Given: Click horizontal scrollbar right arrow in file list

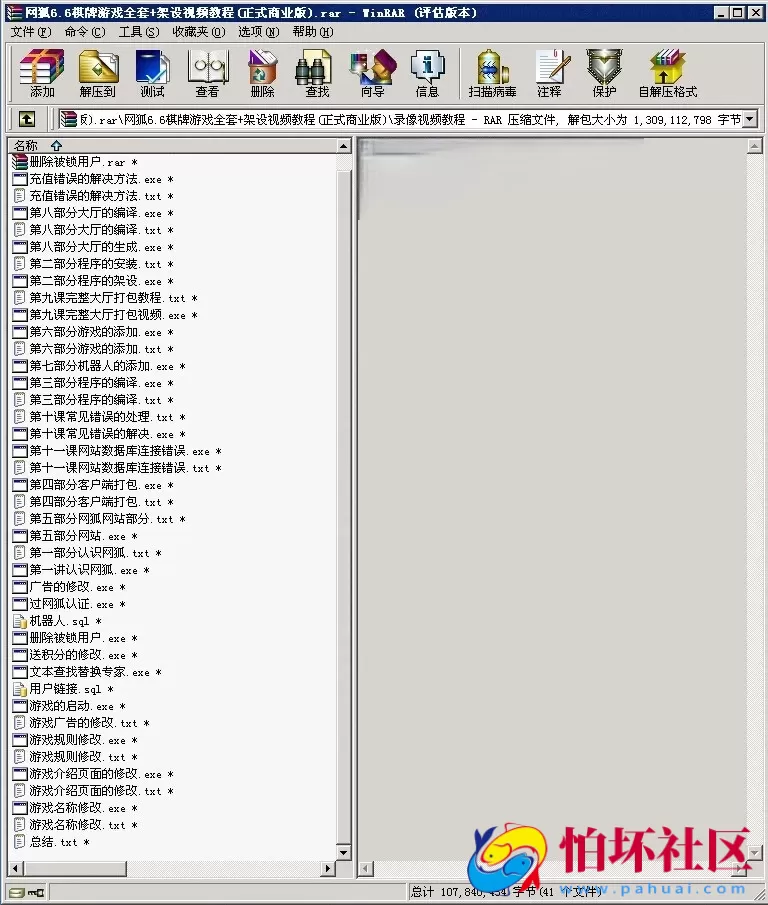Looking at the screenshot, I should pyautogui.click(x=327, y=868).
